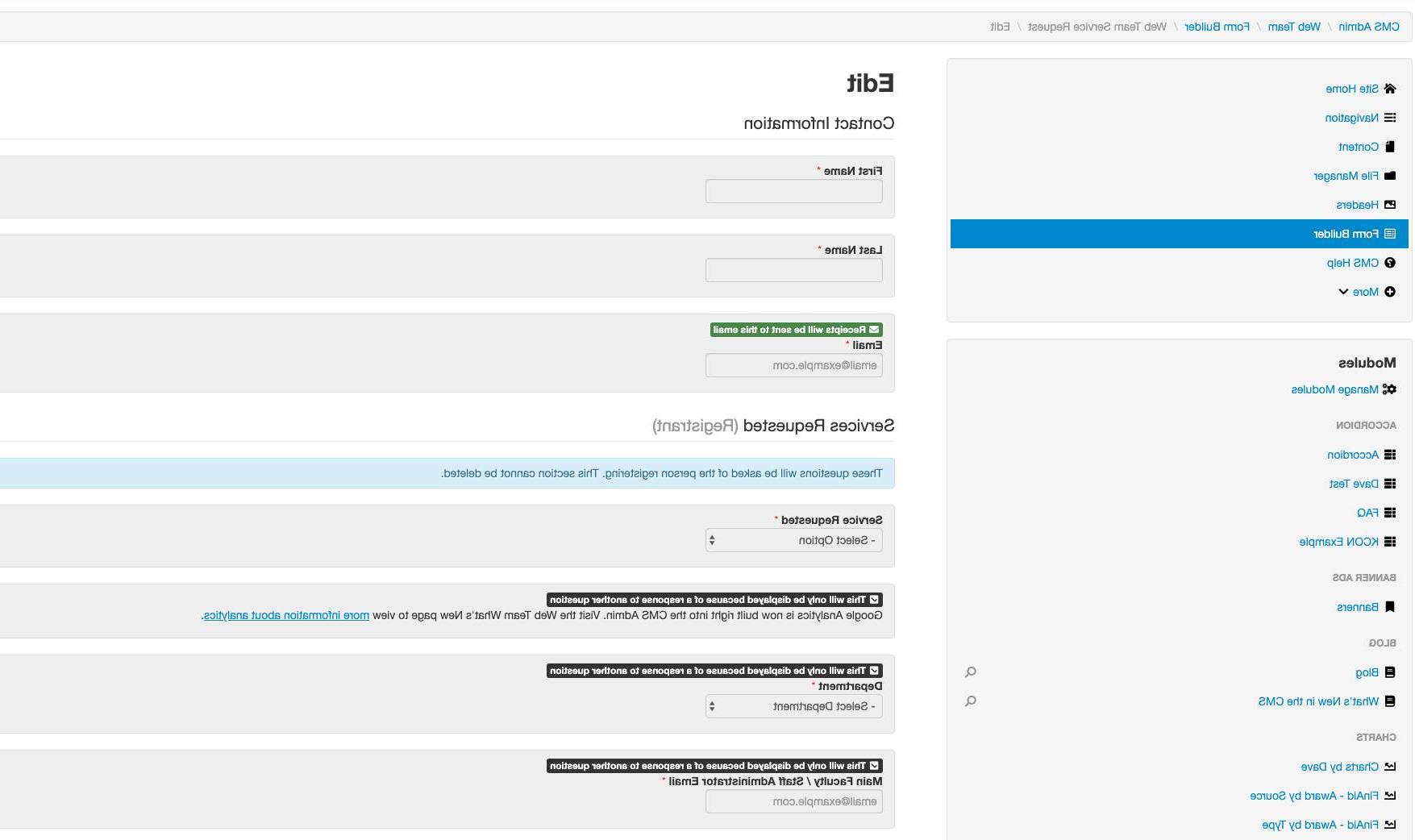Click 'Web Team Service Request' breadcrumb text
Image resolution: width=1415 pixels, height=840 pixels.
[1097, 27]
